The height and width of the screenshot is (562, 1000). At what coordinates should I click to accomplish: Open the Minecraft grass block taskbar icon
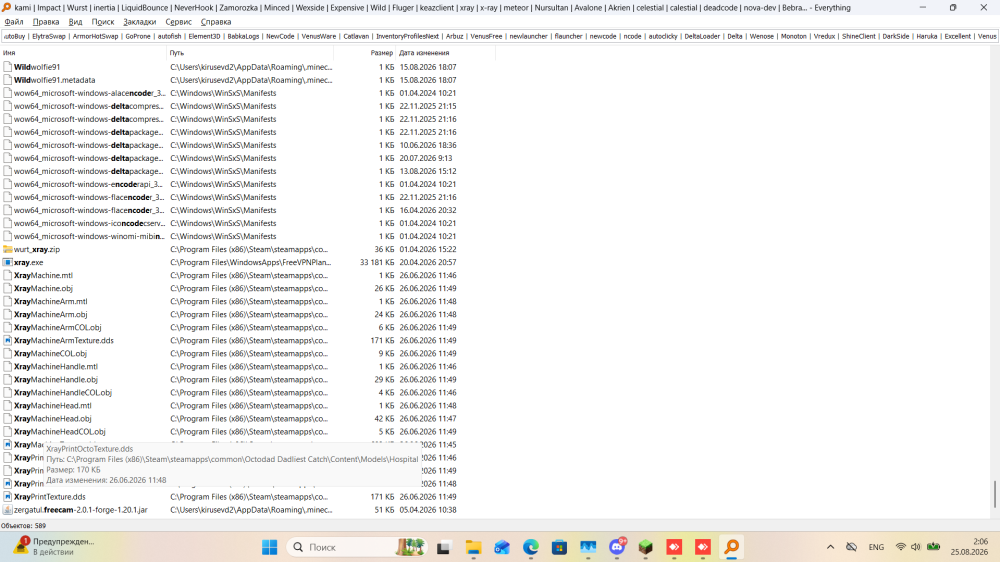pyautogui.click(x=645, y=547)
